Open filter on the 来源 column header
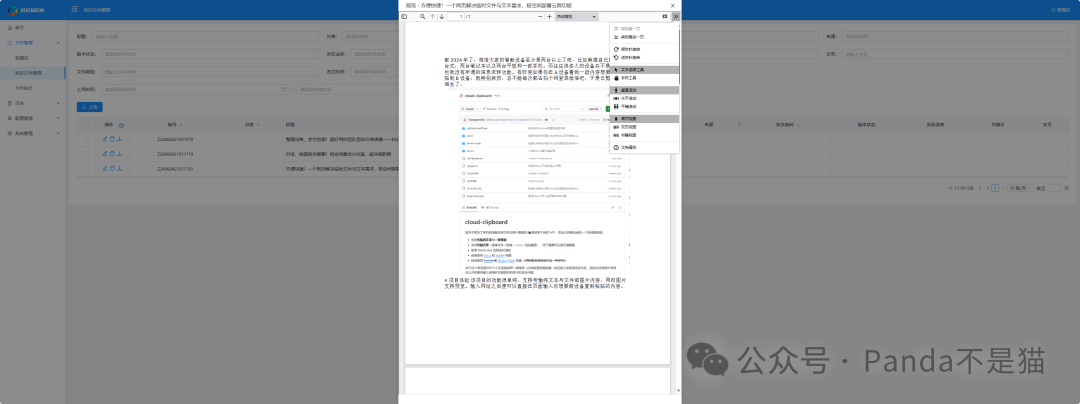Image resolution: width=1080 pixels, height=404 pixels. click(738, 125)
